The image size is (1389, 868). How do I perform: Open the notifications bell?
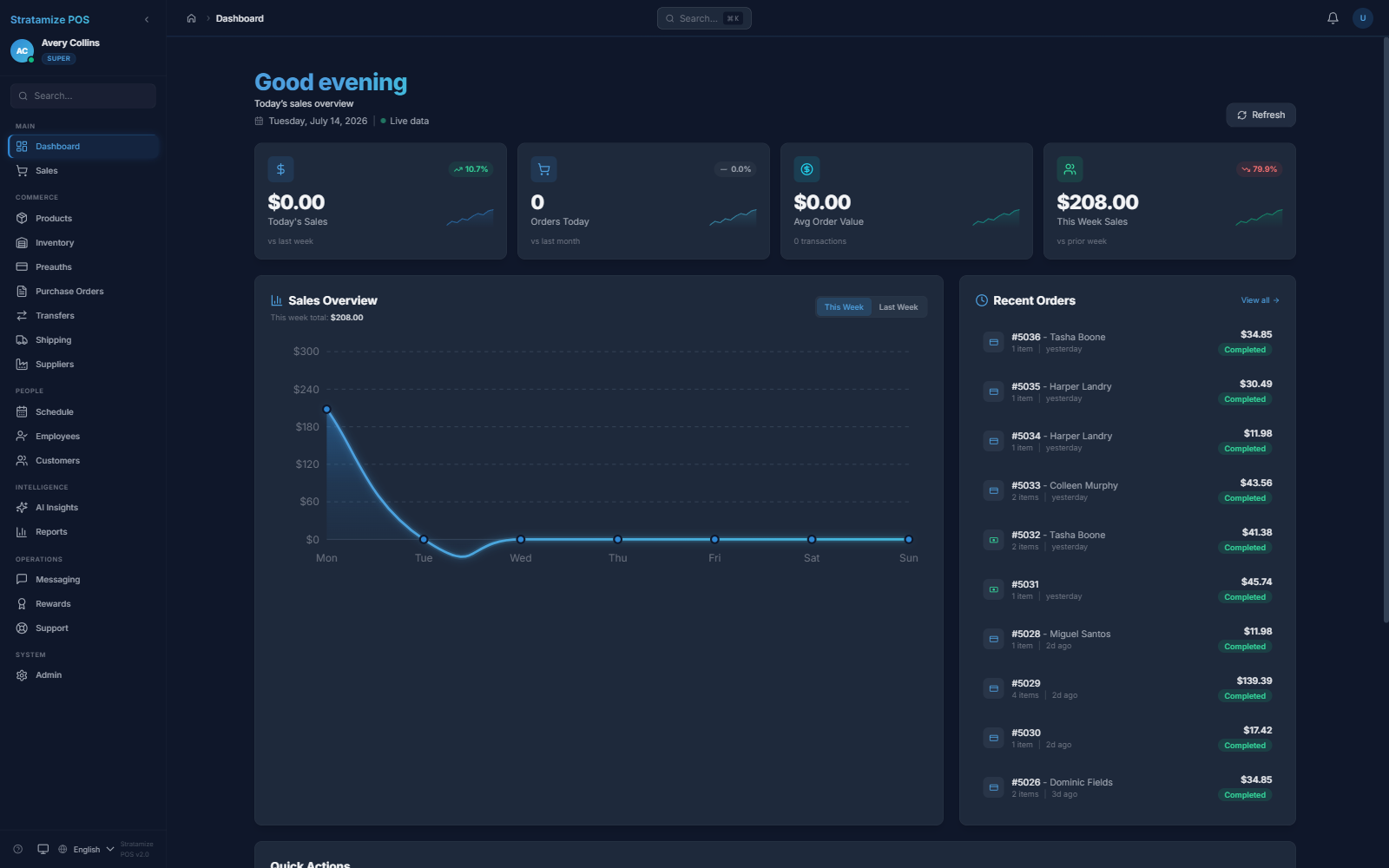coord(1333,18)
